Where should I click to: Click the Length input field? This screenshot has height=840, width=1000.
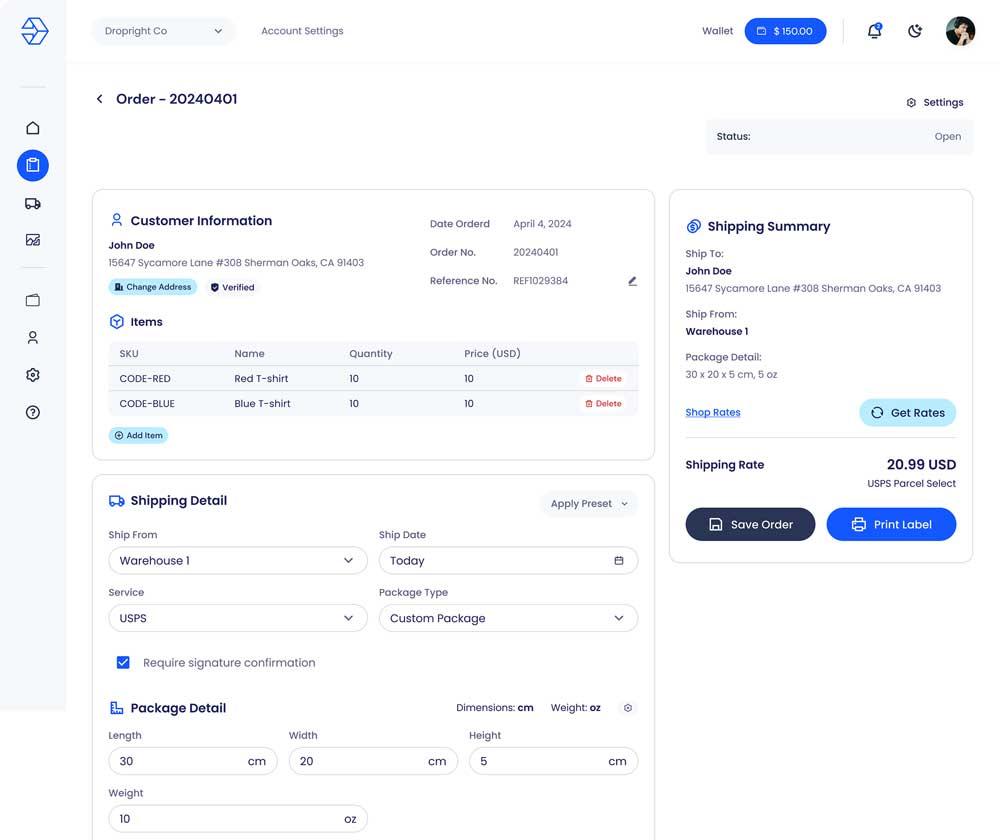coord(178,761)
